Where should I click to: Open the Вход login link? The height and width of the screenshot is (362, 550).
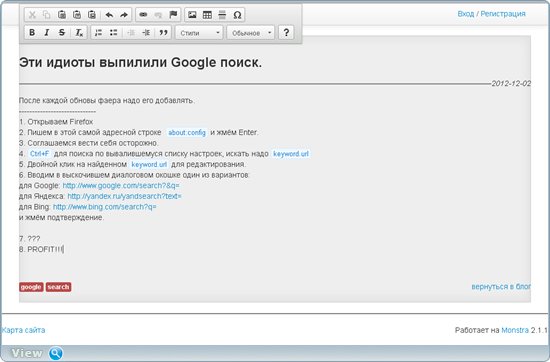pos(466,14)
